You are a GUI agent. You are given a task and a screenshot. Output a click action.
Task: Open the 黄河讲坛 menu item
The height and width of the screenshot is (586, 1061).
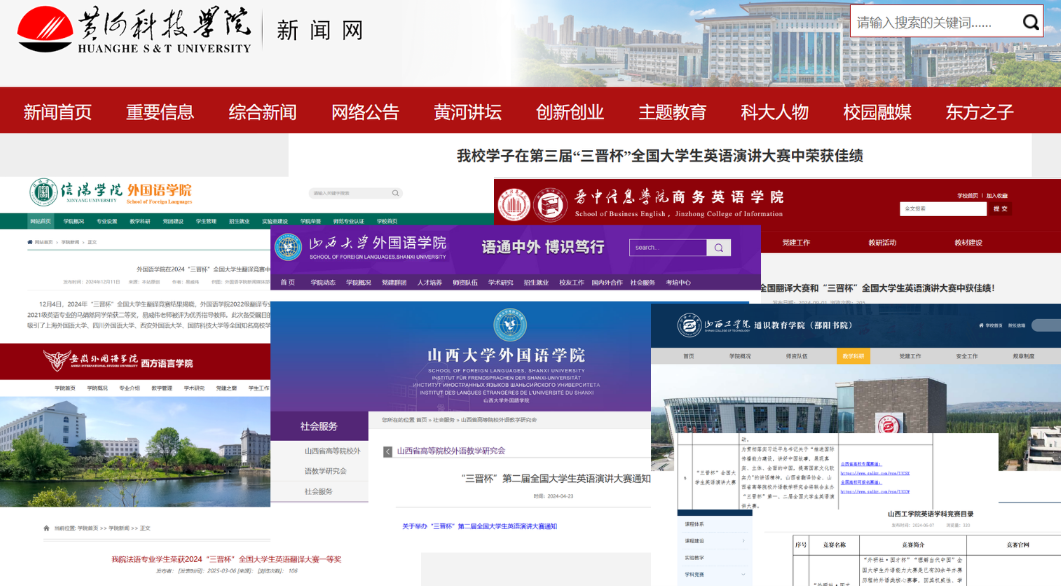[468, 112]
